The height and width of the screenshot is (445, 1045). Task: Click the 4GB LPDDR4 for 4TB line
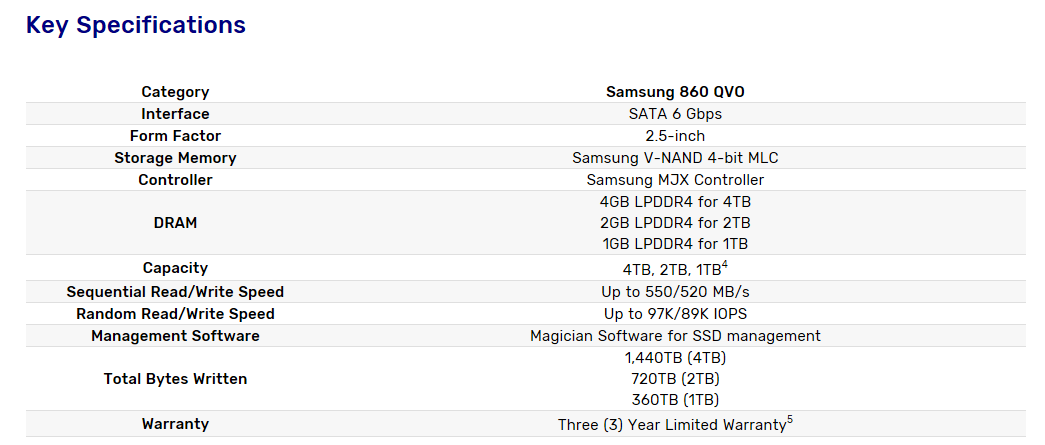[x=675, y=202]
